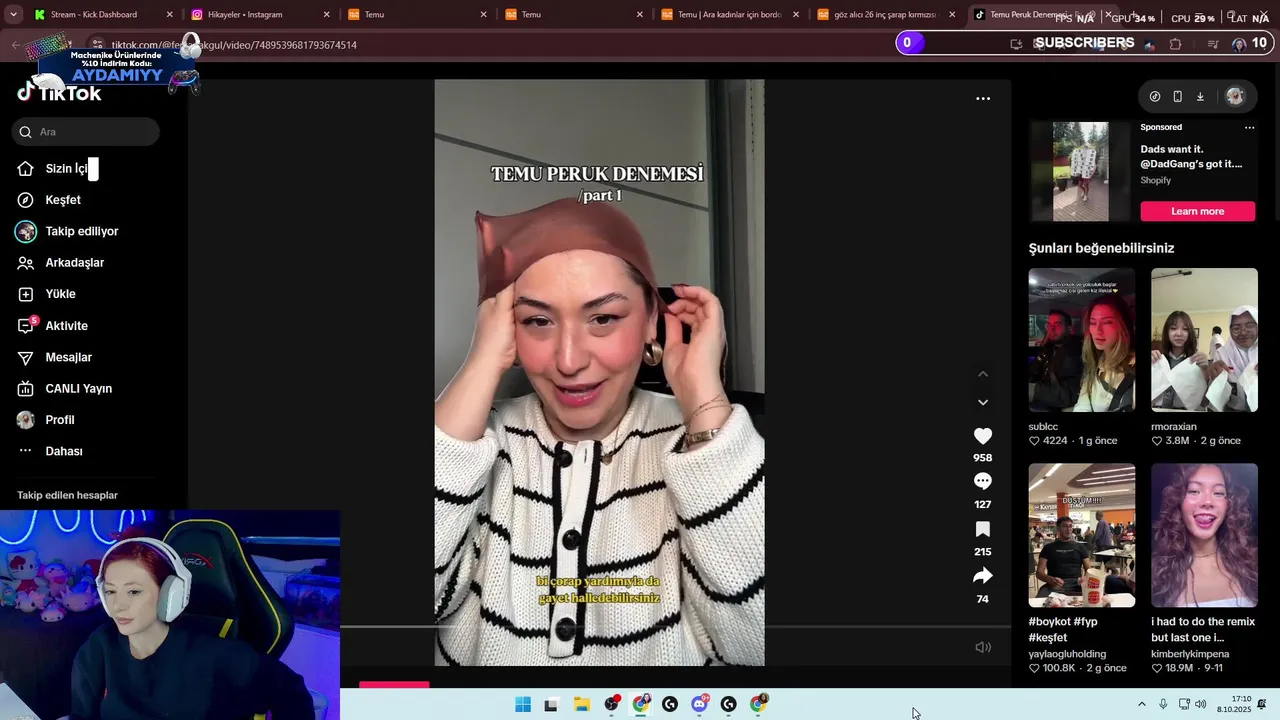Screen dimensions: 1280x720
Task: Share the video via arrow icon
Action: click(x=983, y=576)
